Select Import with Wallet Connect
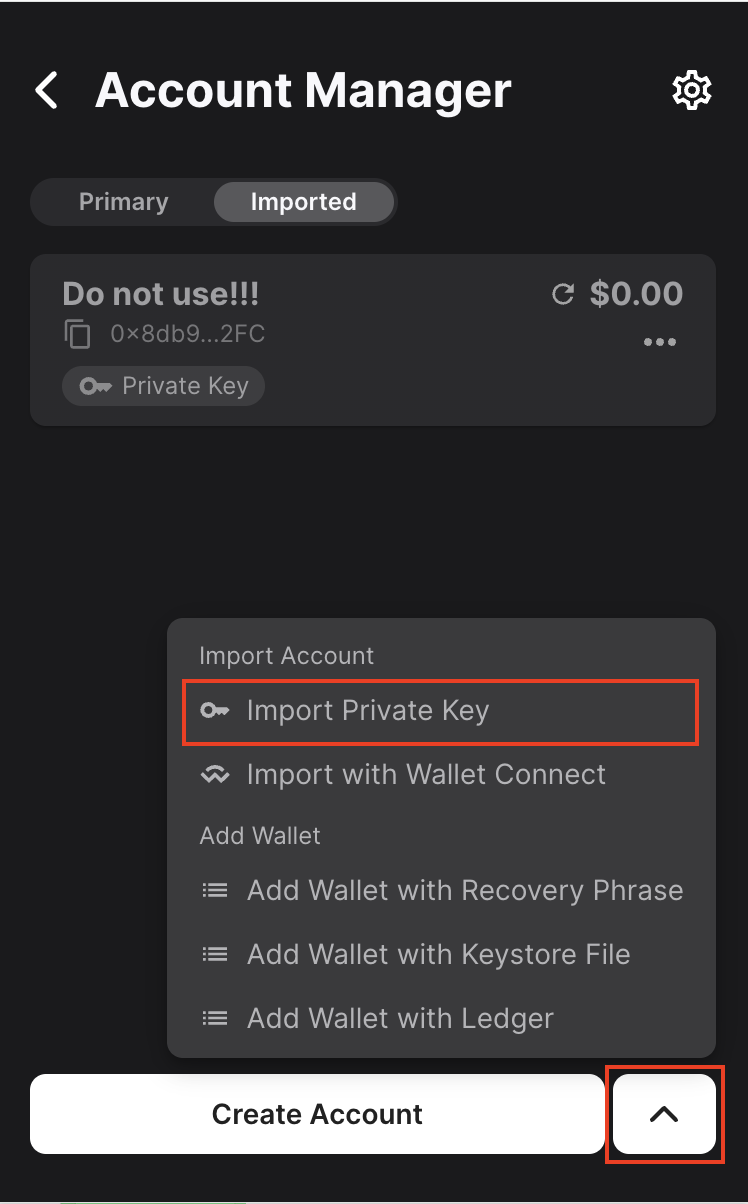Image resolution: width=748 pixels, height=1204 pixels. (426, 775)
